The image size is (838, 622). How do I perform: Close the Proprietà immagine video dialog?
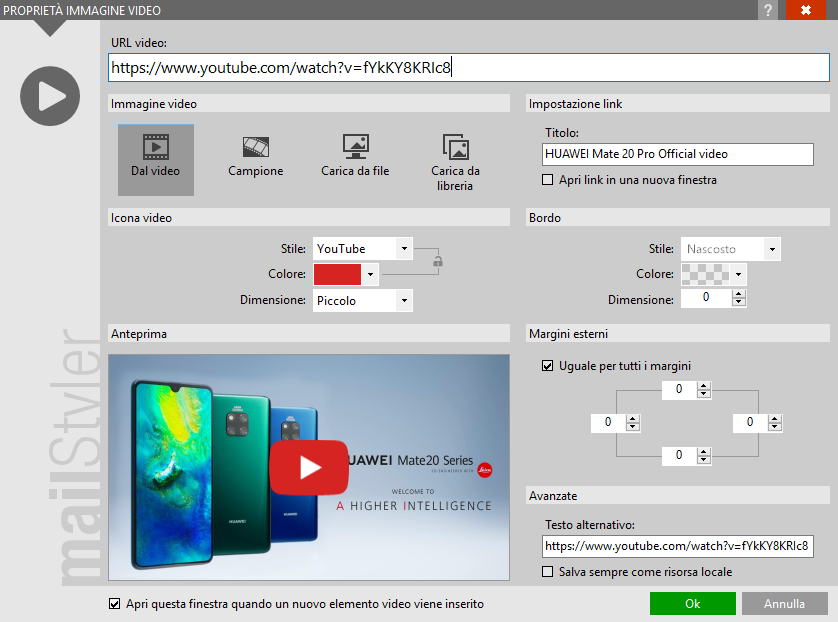click(x=806, y=10)
